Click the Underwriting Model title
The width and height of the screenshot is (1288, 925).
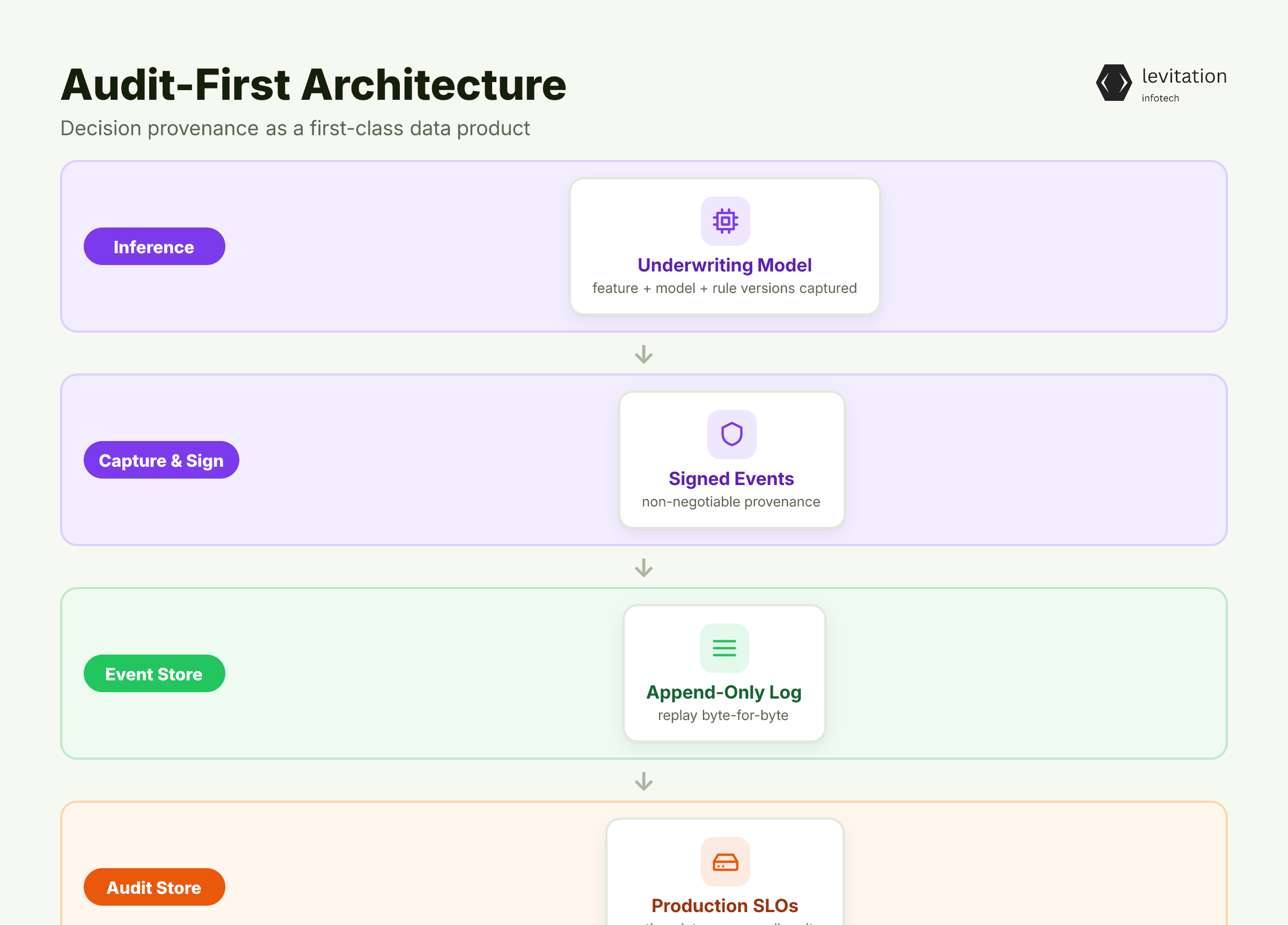[x=724, y=265]
